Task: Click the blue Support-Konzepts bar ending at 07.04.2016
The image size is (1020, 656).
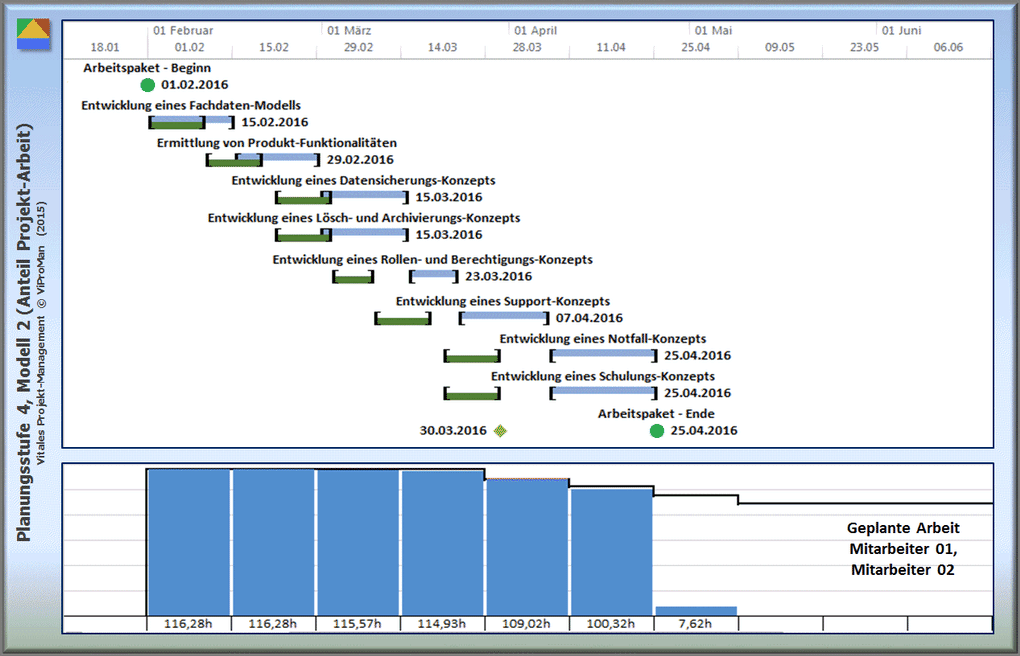Action: pos(504,316)
